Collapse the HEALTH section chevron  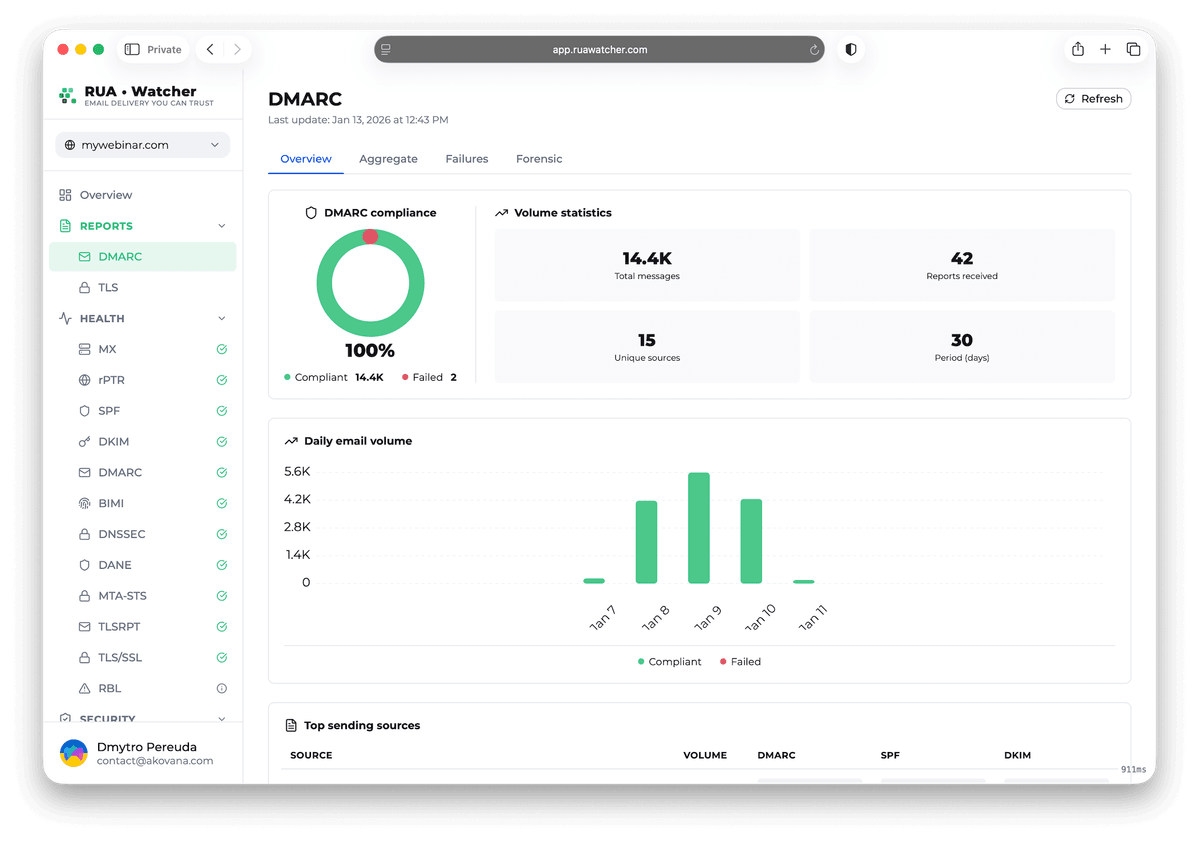click(222, 319)
